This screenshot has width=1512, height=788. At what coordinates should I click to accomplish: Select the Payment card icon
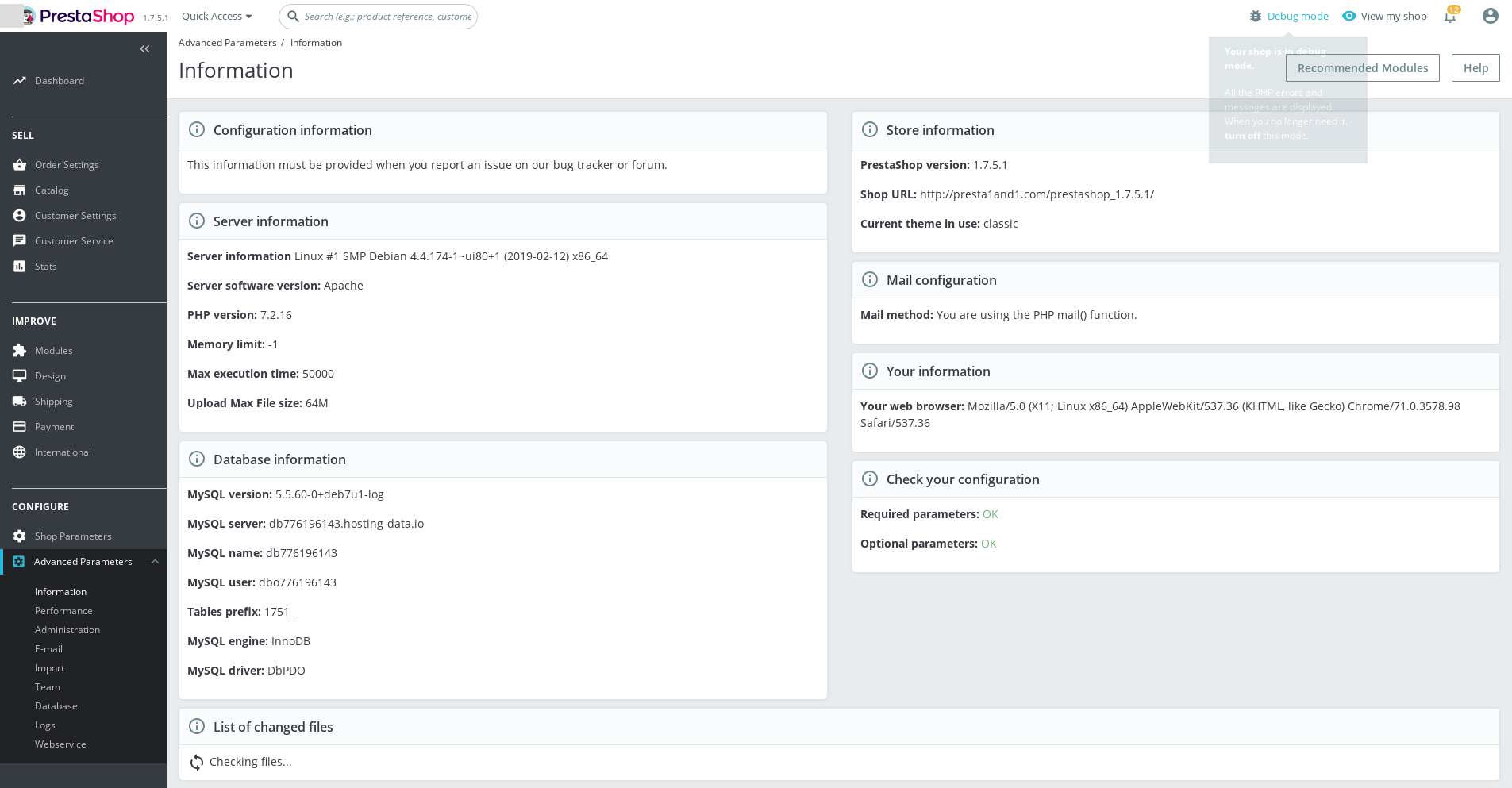click(19, 426)
